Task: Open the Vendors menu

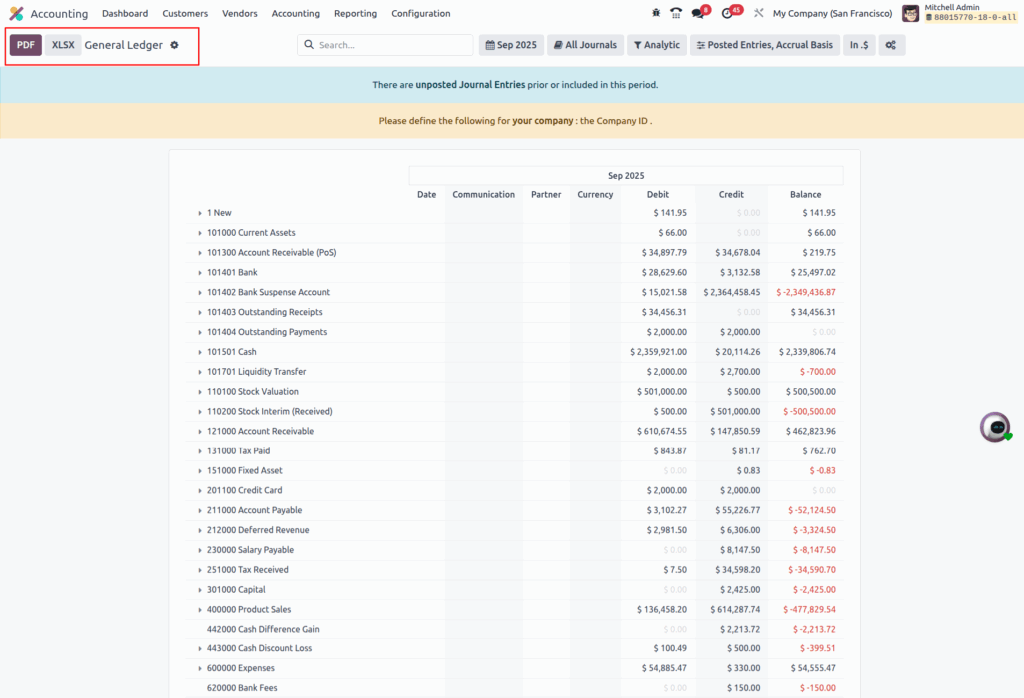Action: [x=240, y=13]
